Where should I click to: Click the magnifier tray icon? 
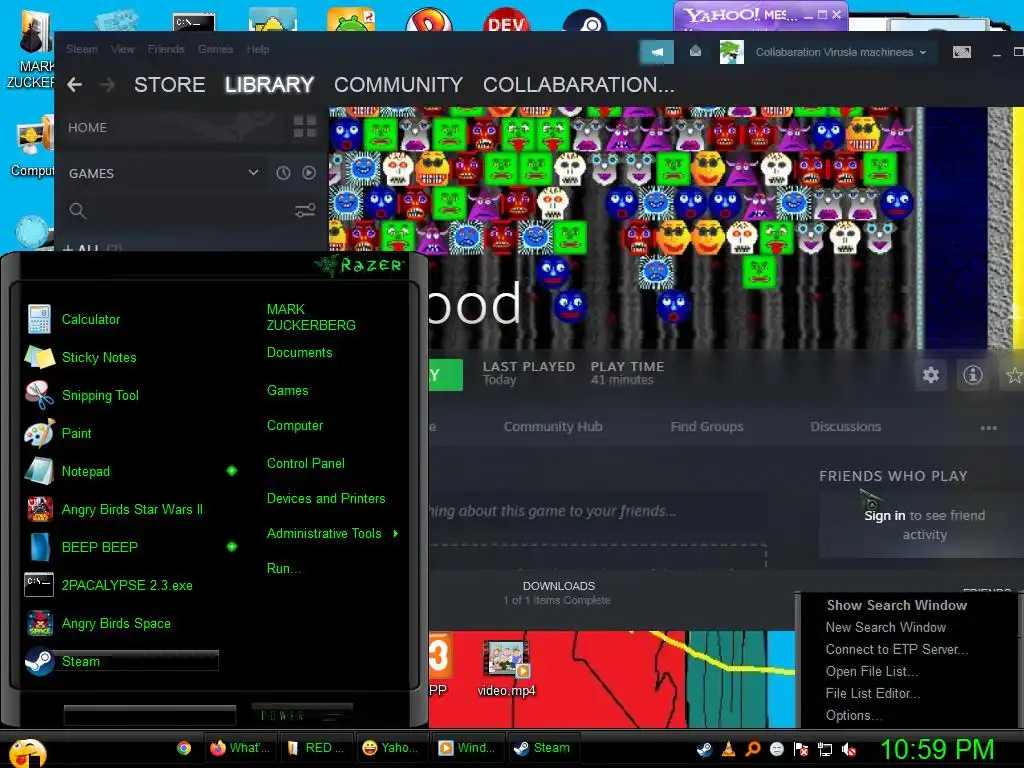tap(753, 749)
